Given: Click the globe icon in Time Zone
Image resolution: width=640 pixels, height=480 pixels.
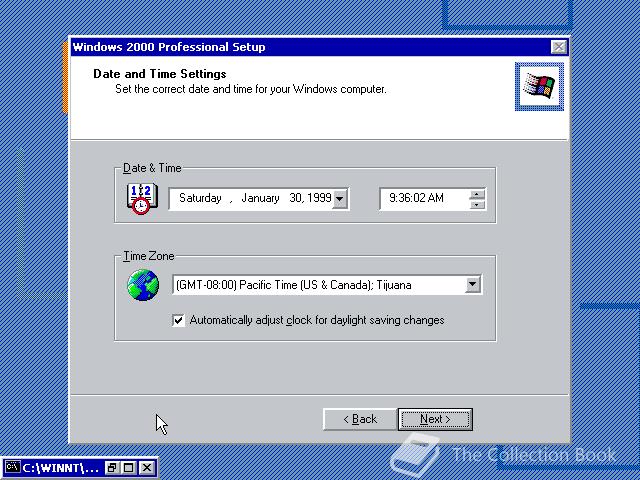Looking at the screenshot, I should pos(143,285).
